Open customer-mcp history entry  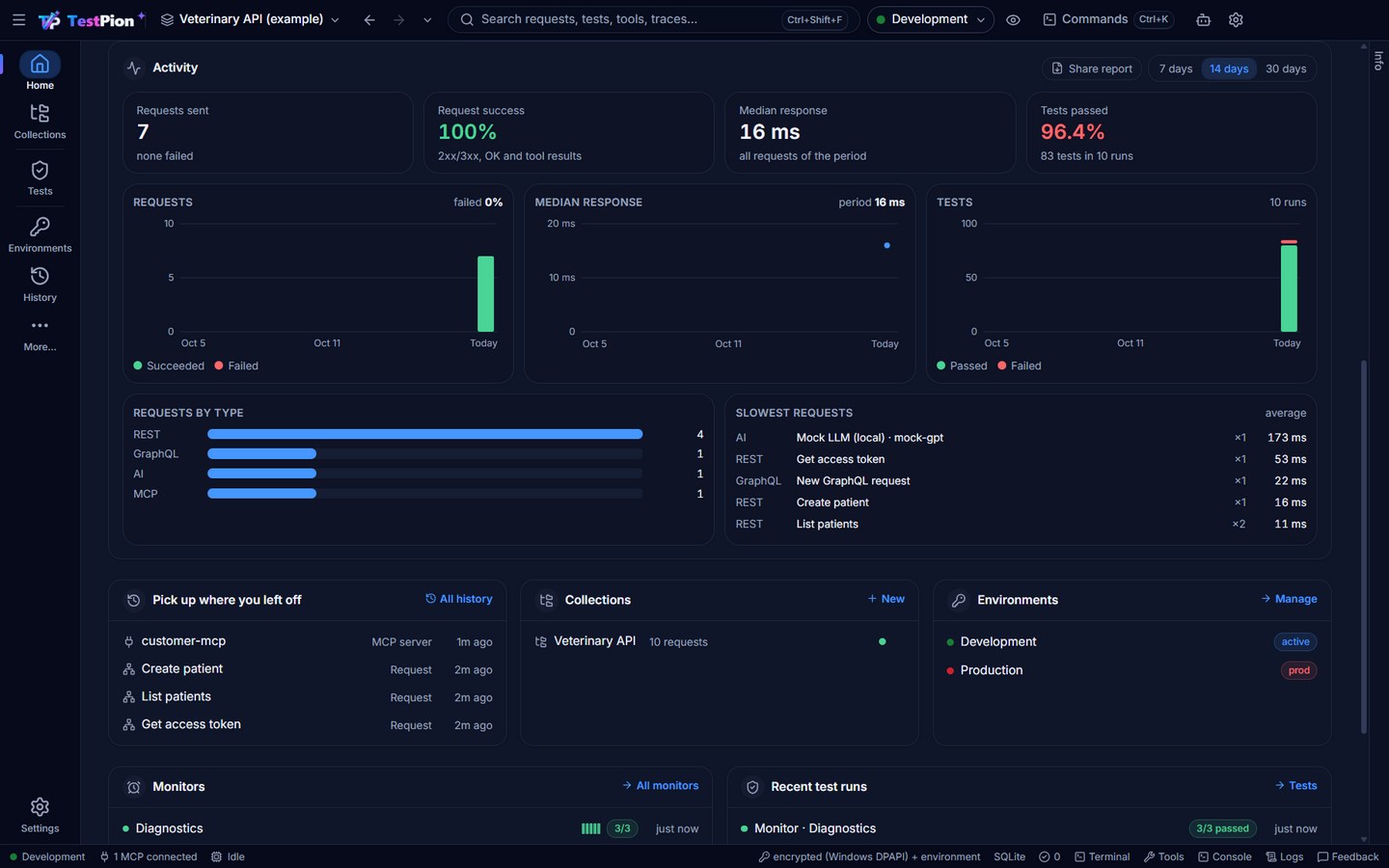308,641
